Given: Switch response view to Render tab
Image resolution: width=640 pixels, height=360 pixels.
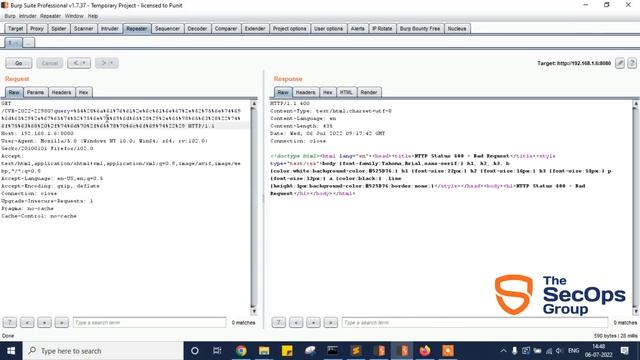Looking at the screenshot, I should tap(369, 92).
